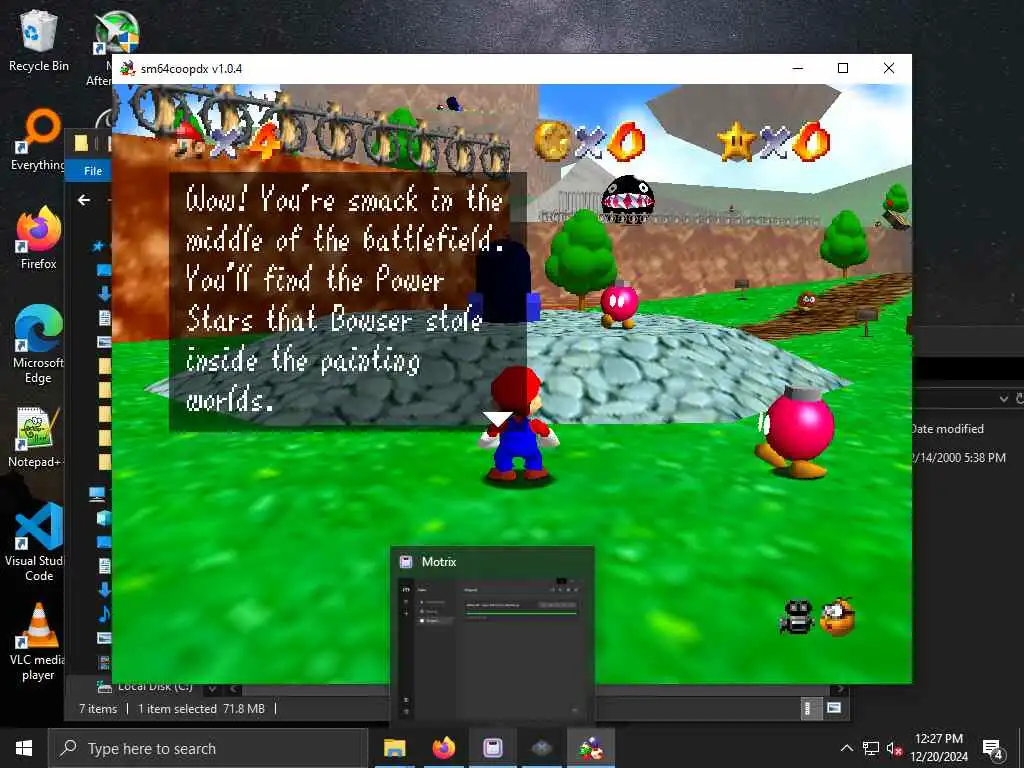Launch the Everything search desktop shortcut

[x=40, y=140]
